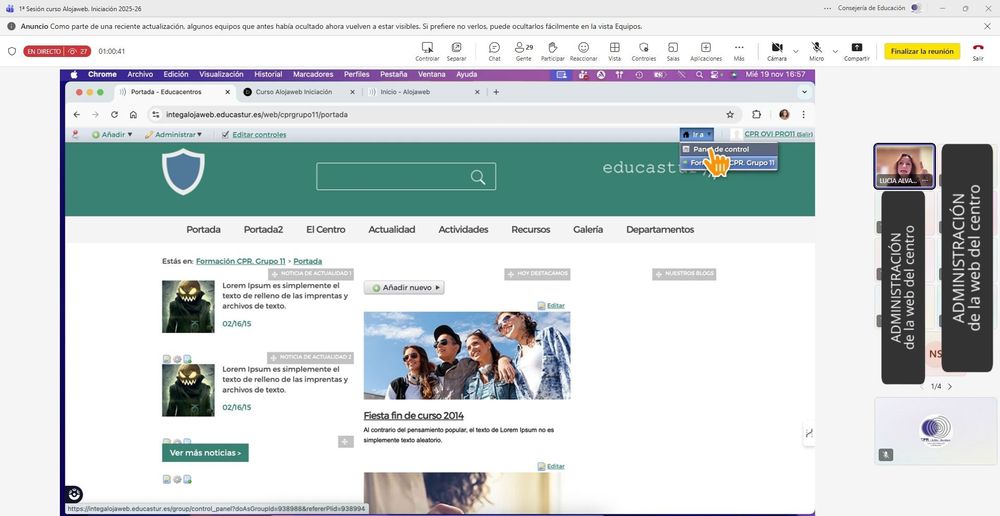Screen dimensions: 1000x516
Task: Open the Departamentos navigation item
Action: tap(659, 230)
